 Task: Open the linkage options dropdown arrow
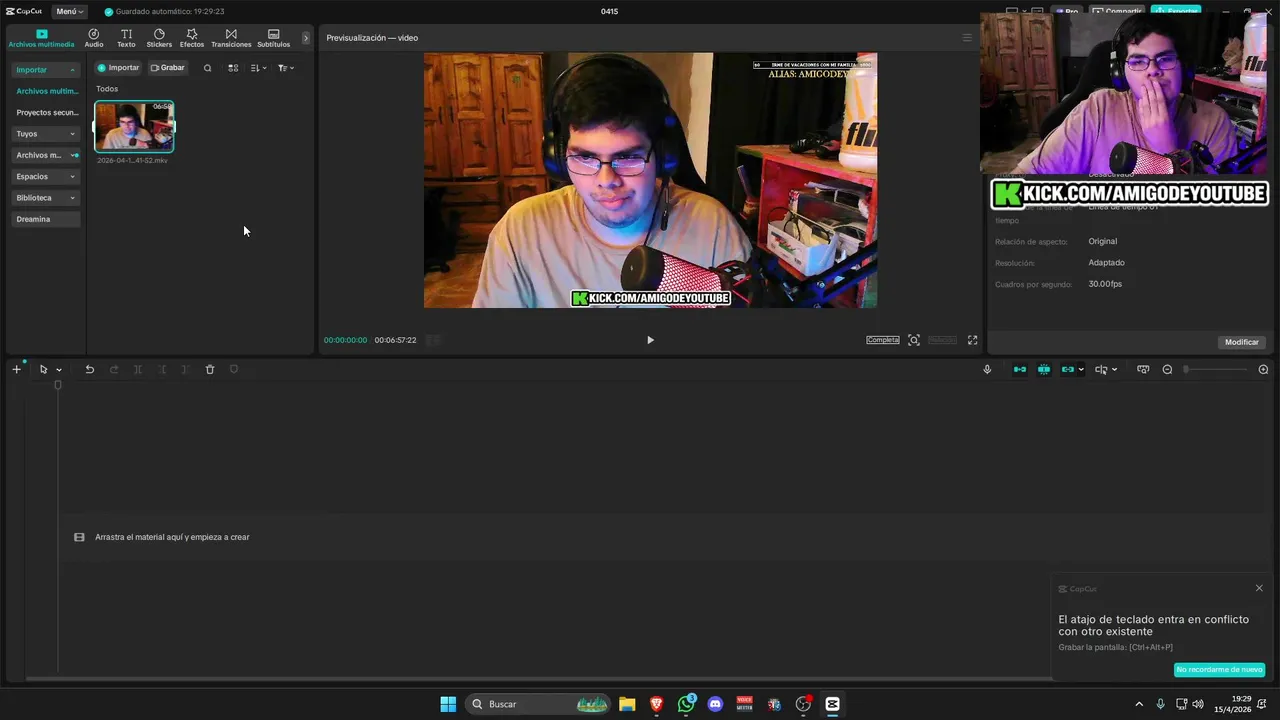coord(1081,370)
